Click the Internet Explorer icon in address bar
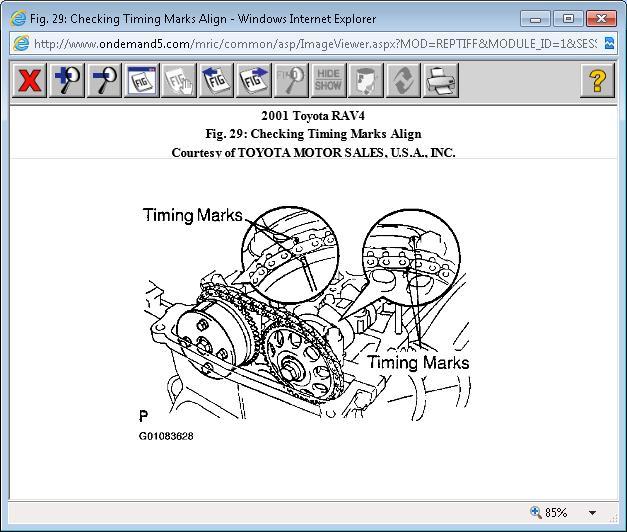Screen dimensions: 627x532 (21, 43)
